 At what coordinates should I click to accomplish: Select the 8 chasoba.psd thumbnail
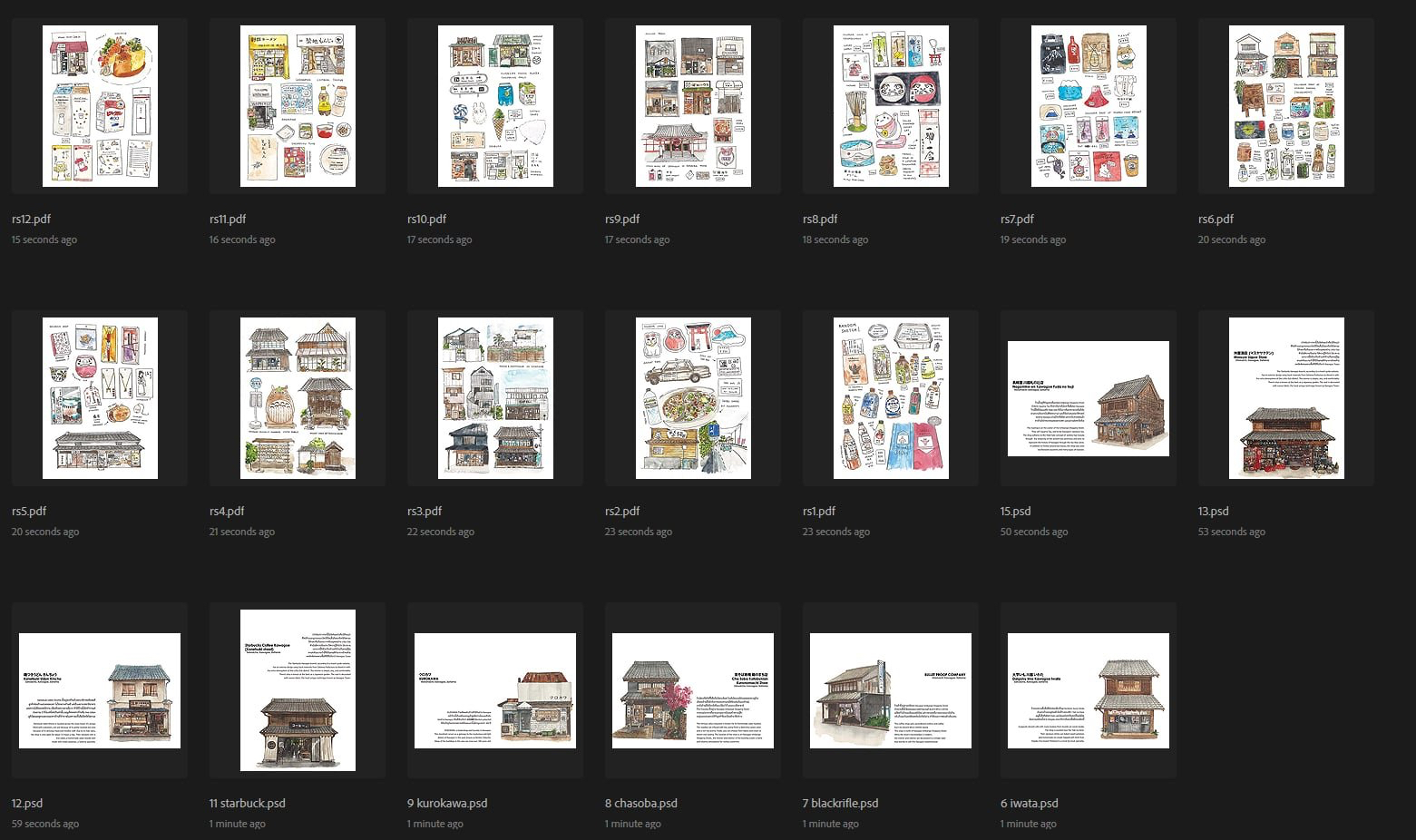[x=693, y=690]
